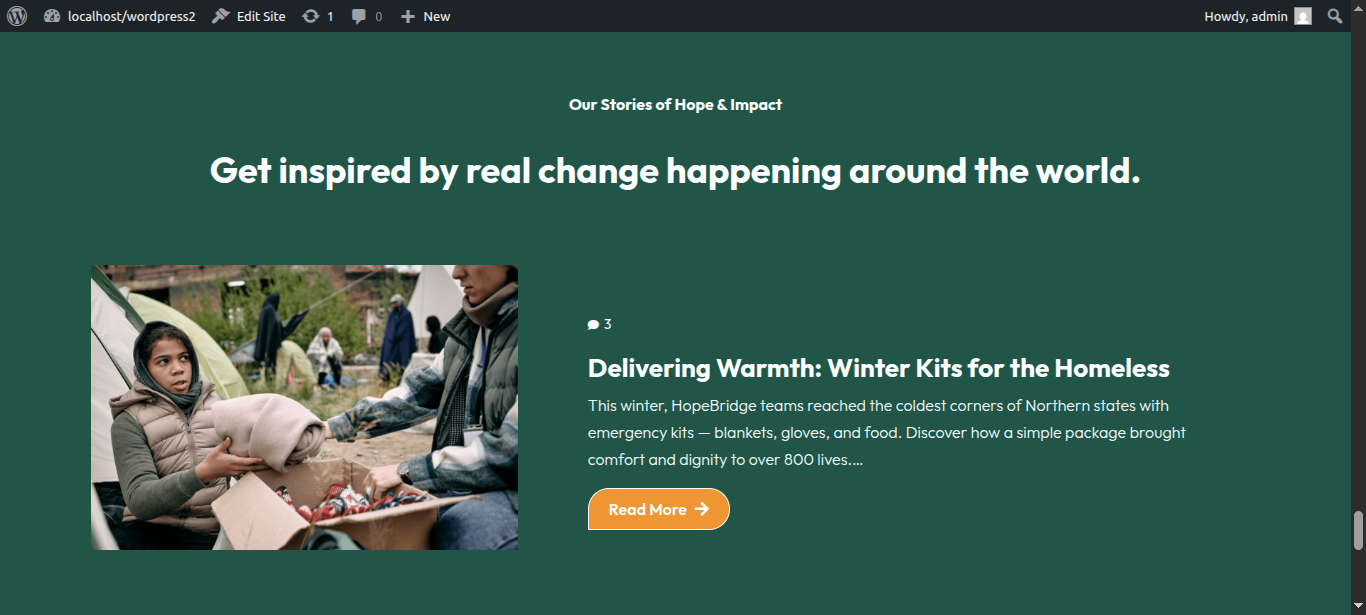This screenshot has height=615, width=1366.
Task: Open the Edit Site link
Action: [261, 16]
